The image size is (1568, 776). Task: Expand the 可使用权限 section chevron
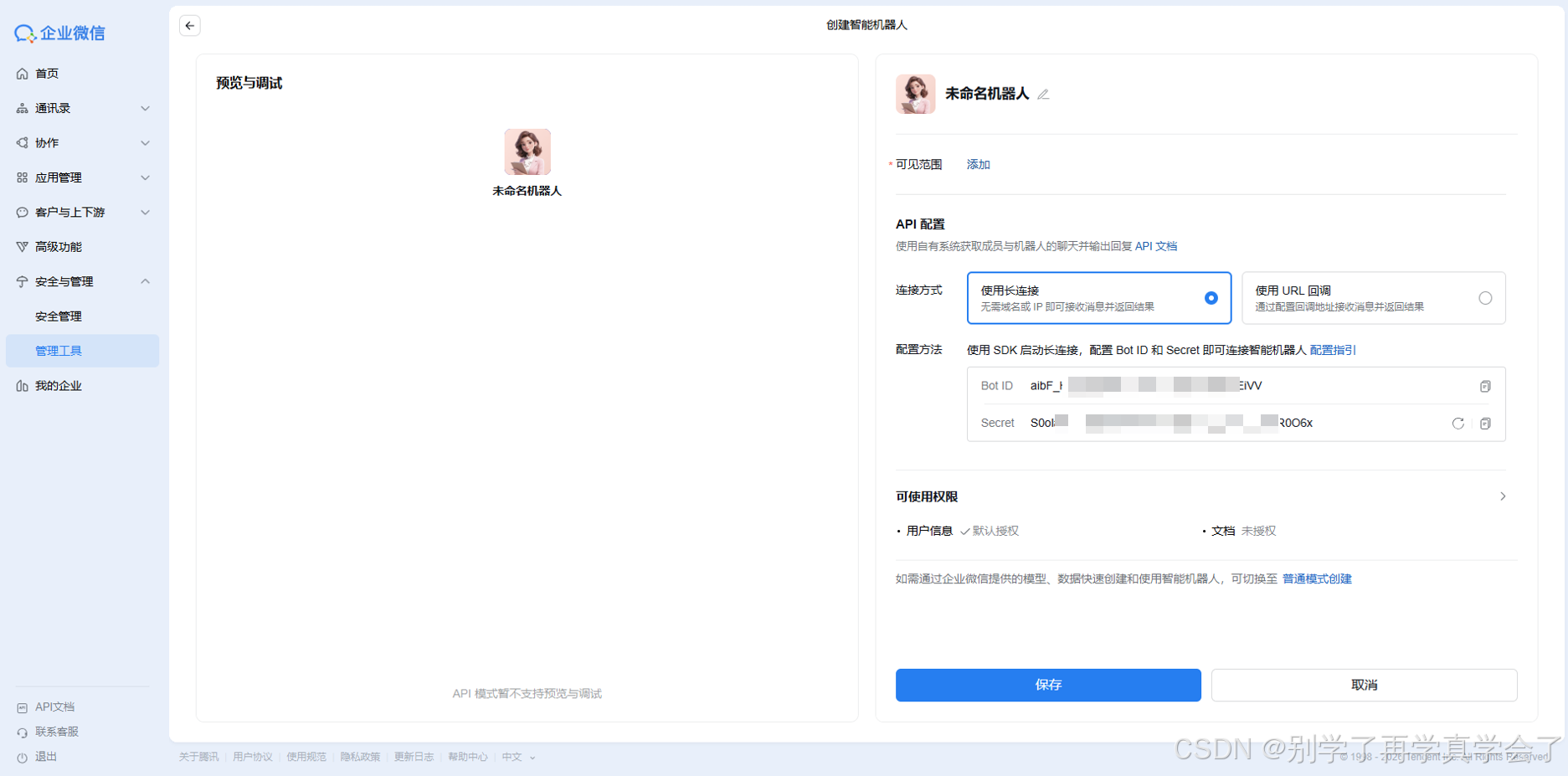[1503, 496]
